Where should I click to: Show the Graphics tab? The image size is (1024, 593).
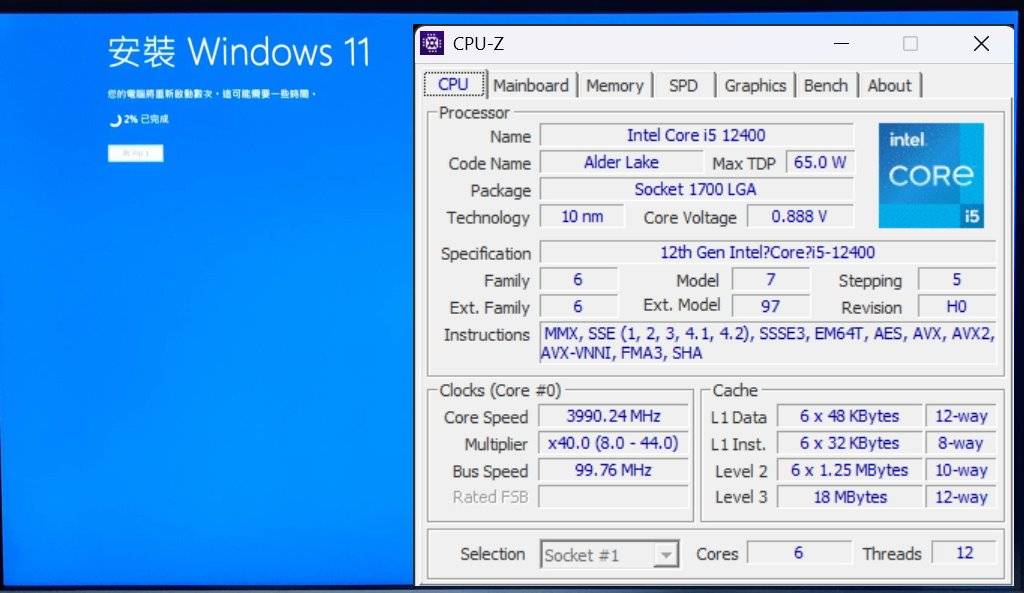755,86
